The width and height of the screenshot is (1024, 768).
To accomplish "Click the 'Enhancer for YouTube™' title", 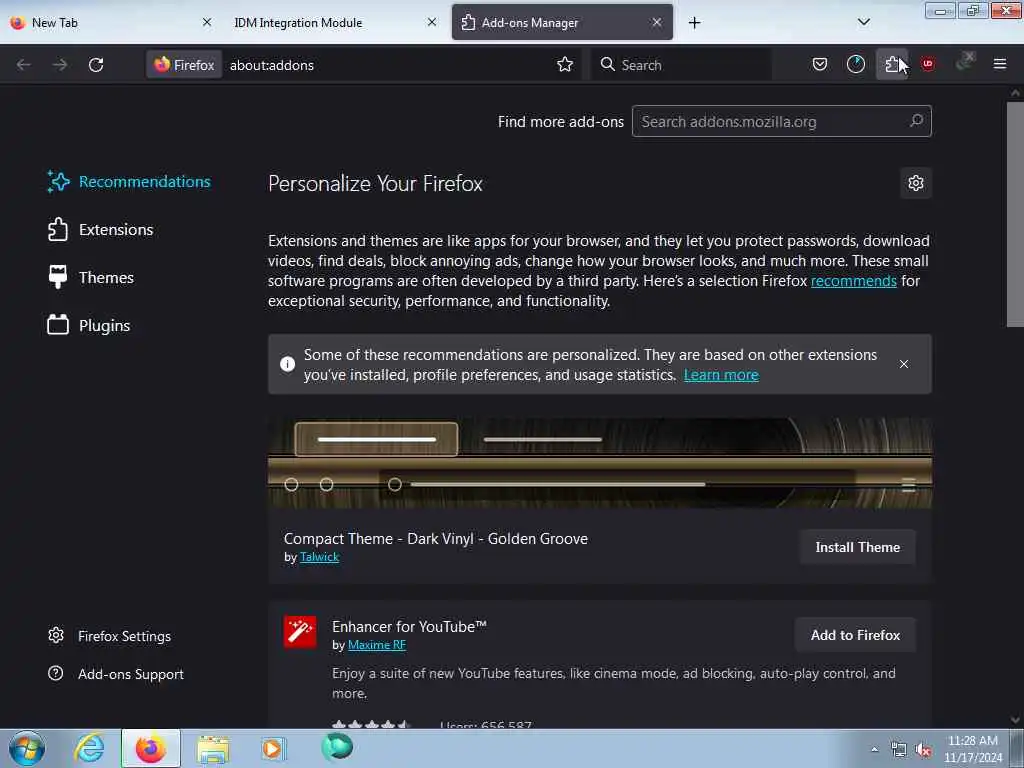I will pyautogui.click(x=409, y=627).
